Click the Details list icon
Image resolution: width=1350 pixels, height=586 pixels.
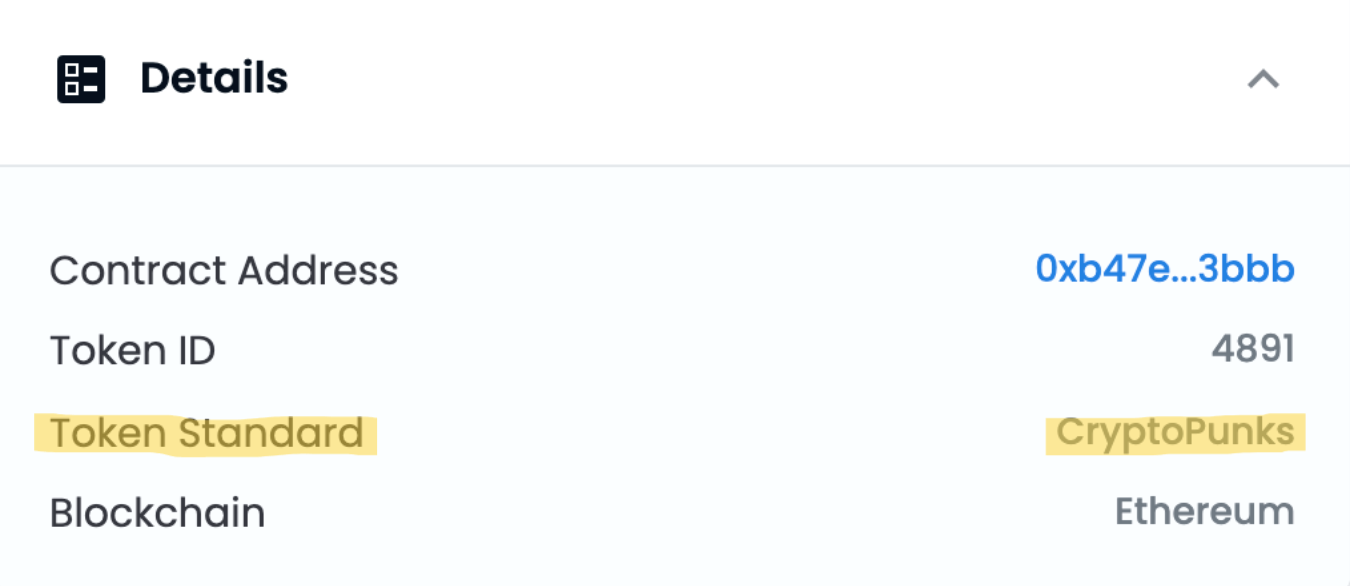81,79
